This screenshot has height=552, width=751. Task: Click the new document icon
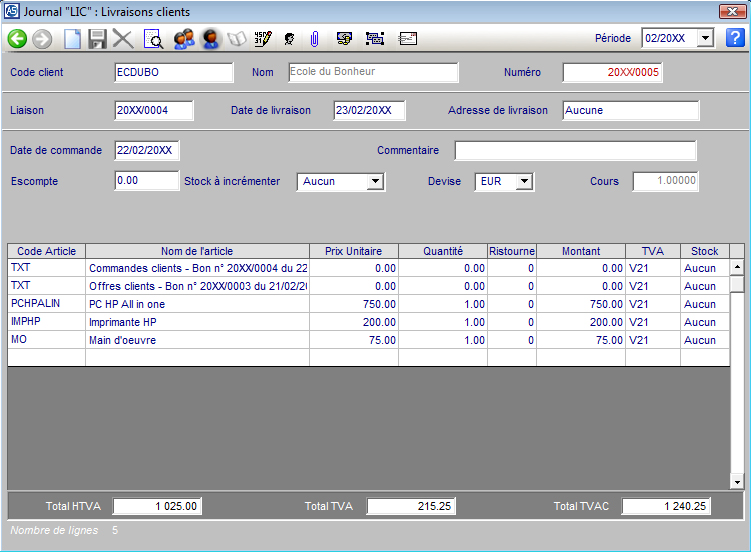click(x=72, y=39)
